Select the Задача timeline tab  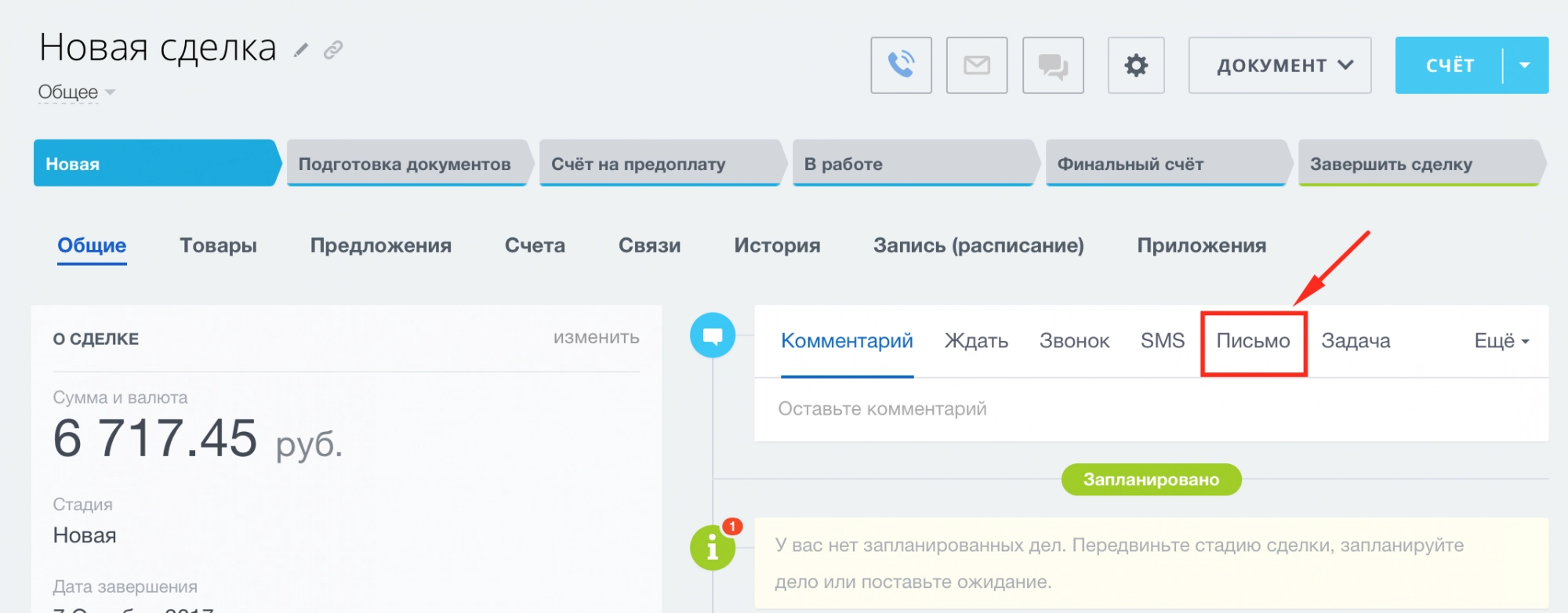point(1356,341)
